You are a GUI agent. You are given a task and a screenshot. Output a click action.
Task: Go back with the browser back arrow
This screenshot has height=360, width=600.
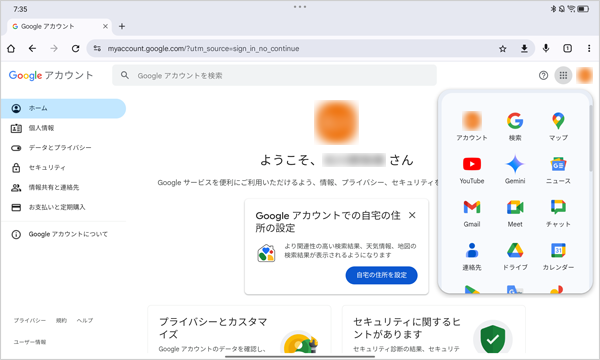point(33,49)
